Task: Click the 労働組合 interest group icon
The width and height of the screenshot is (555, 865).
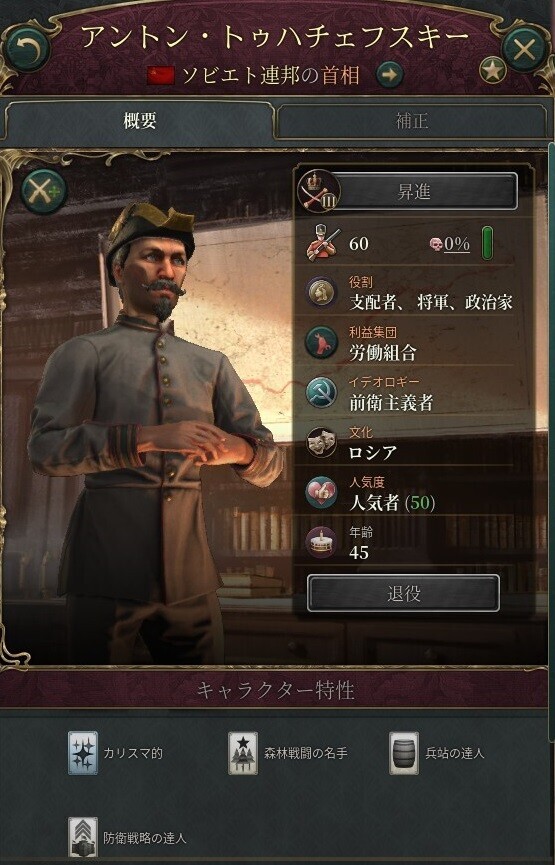Action: pyautogui.click(x=321, y=342)
